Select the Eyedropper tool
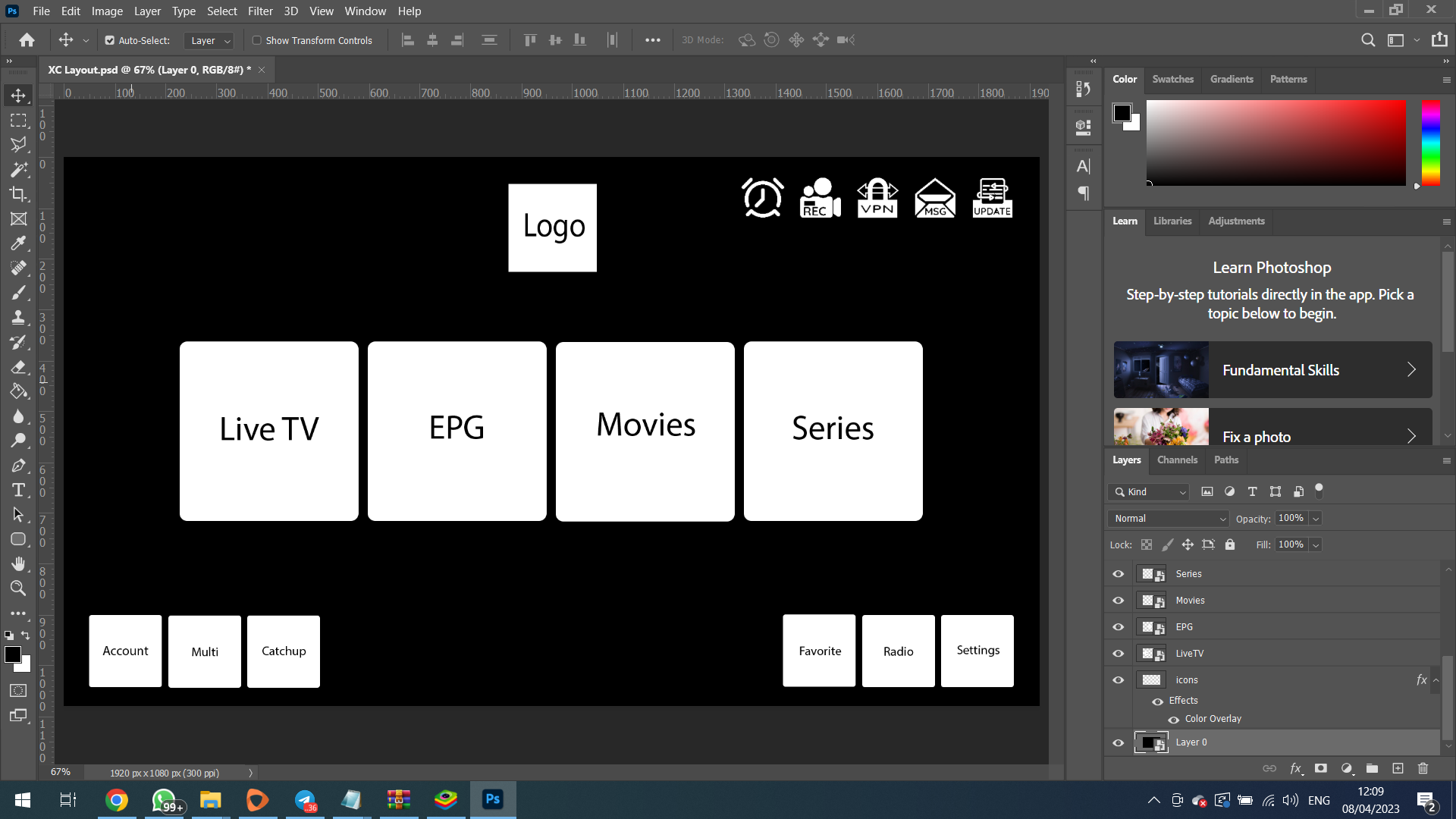Screen dimensions: 1456x819 coord(18,243)
